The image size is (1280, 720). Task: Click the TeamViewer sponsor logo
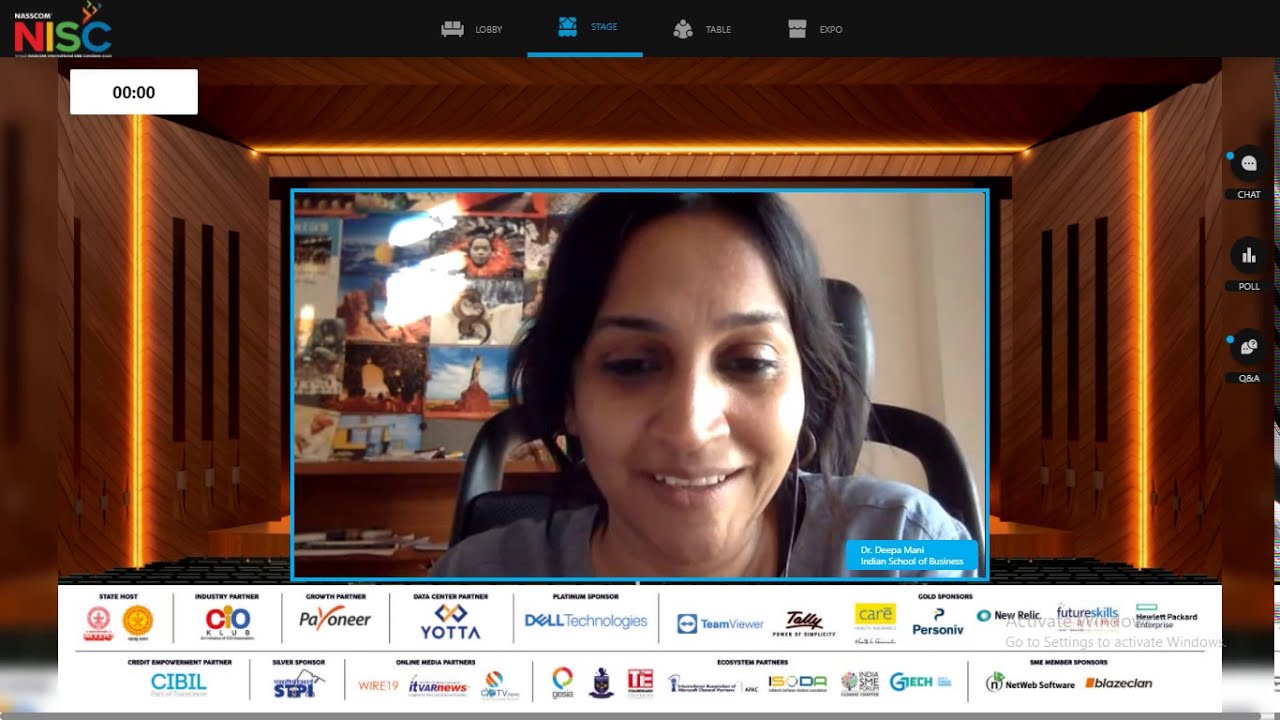[x=720, y=623]
